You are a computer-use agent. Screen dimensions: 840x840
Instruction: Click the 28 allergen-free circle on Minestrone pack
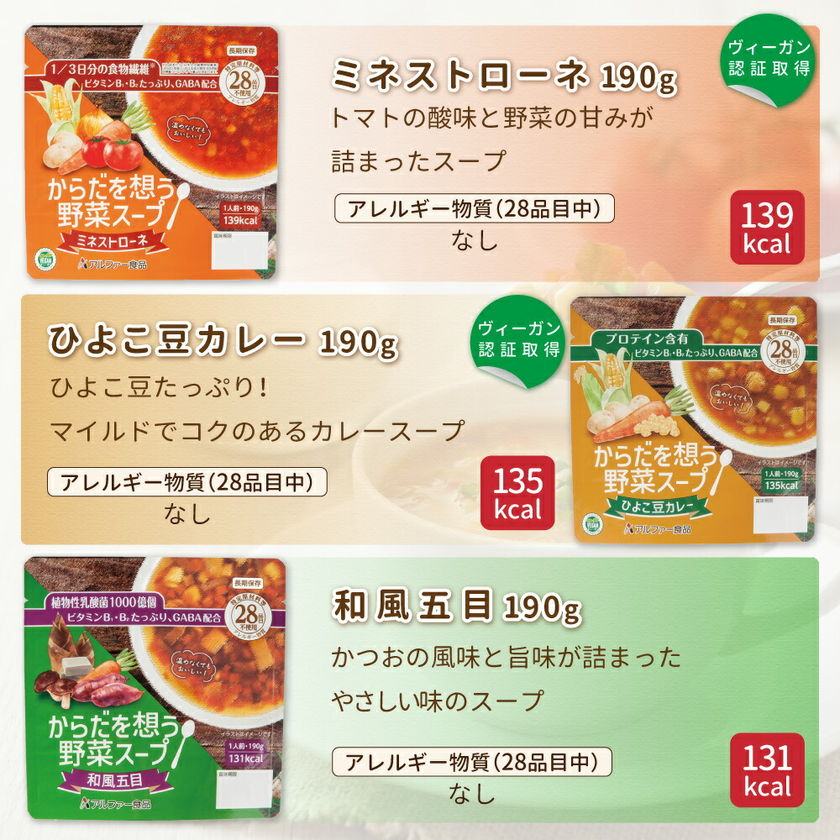(243, 82)
